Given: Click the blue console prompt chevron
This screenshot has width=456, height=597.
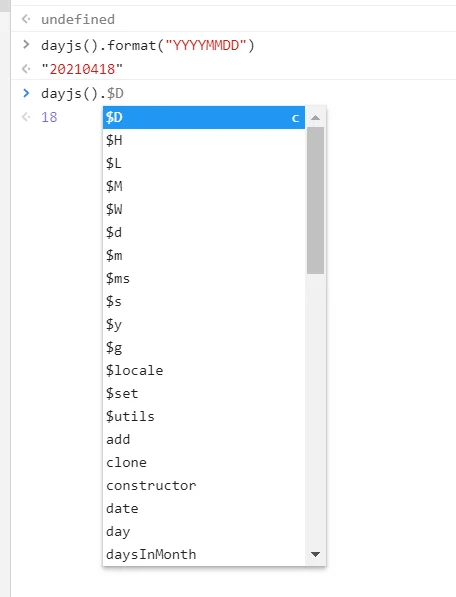Looking at the screenshot, I should pyautogui.click(x=26, y=93).
